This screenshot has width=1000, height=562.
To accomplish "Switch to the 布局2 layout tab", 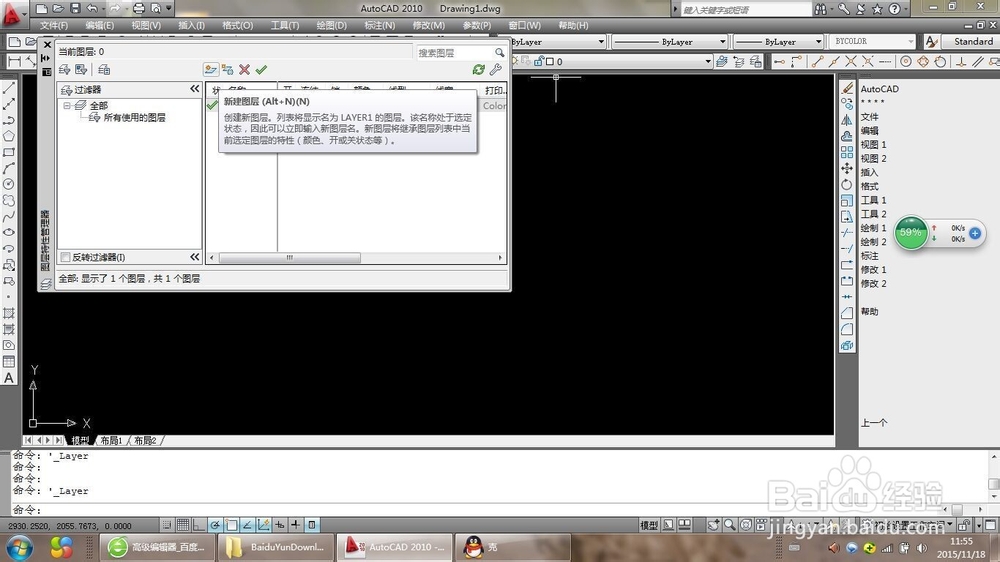I will (145, 441).
